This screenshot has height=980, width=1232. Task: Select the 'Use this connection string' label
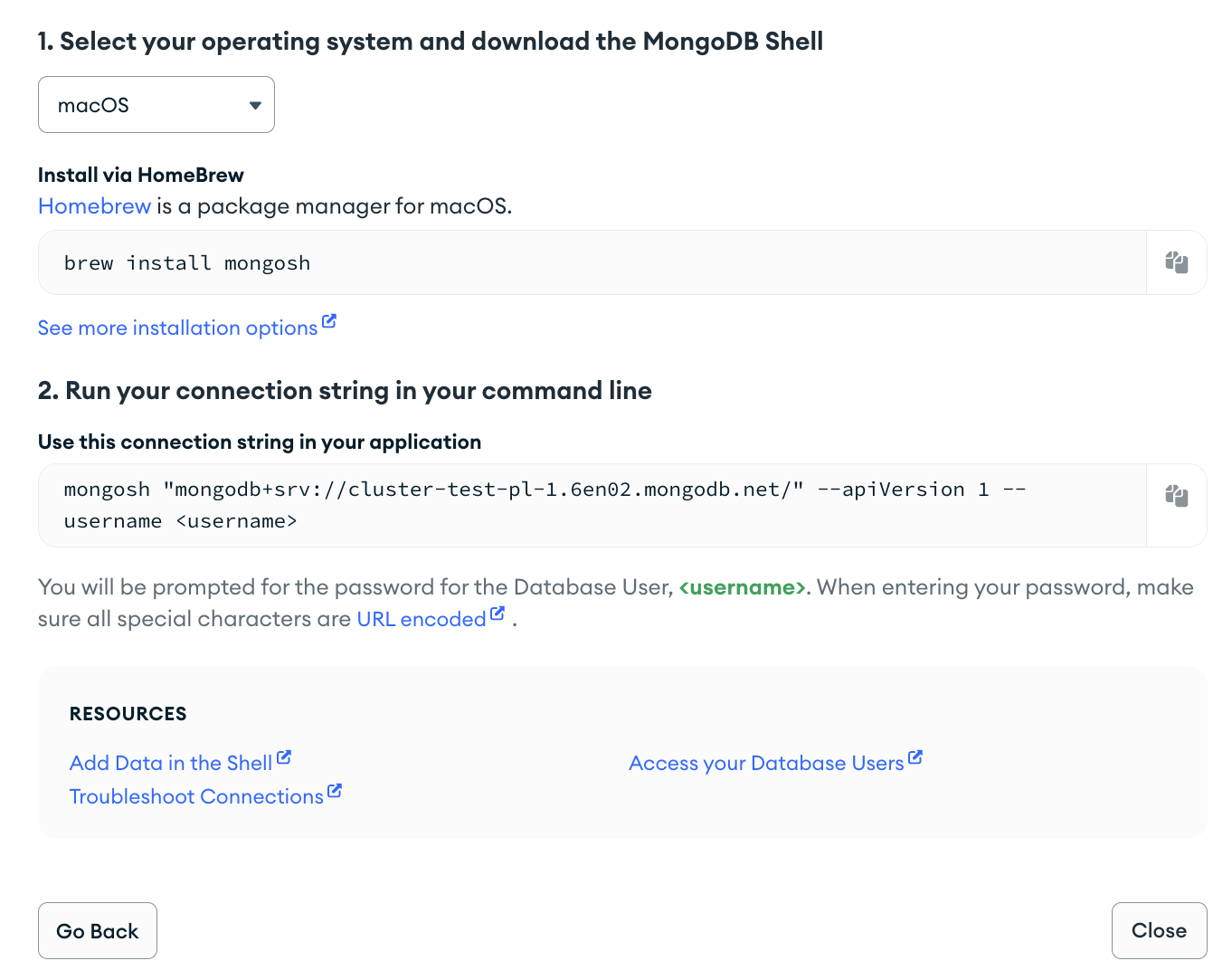coord(260,442)
